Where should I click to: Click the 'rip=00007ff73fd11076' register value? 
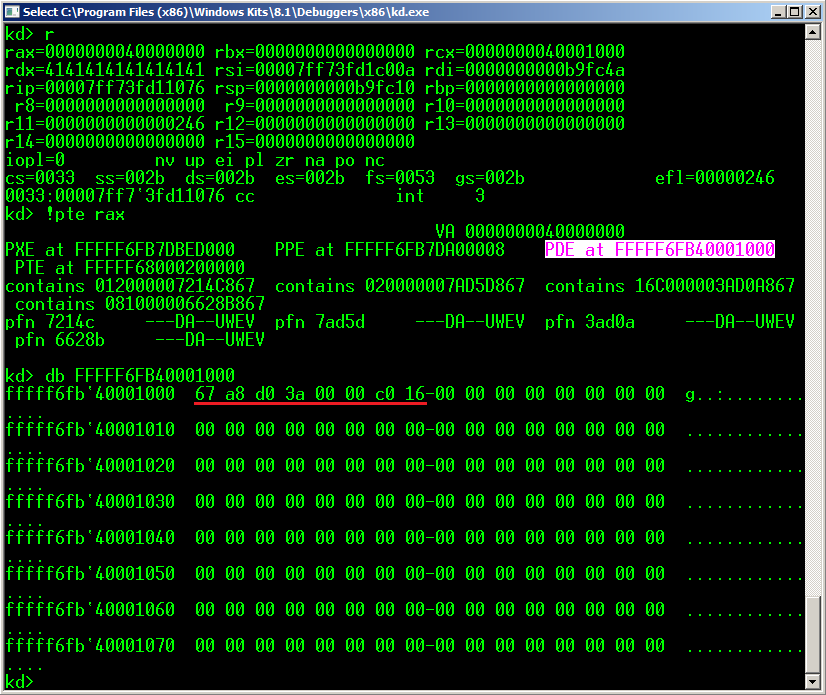105,87
